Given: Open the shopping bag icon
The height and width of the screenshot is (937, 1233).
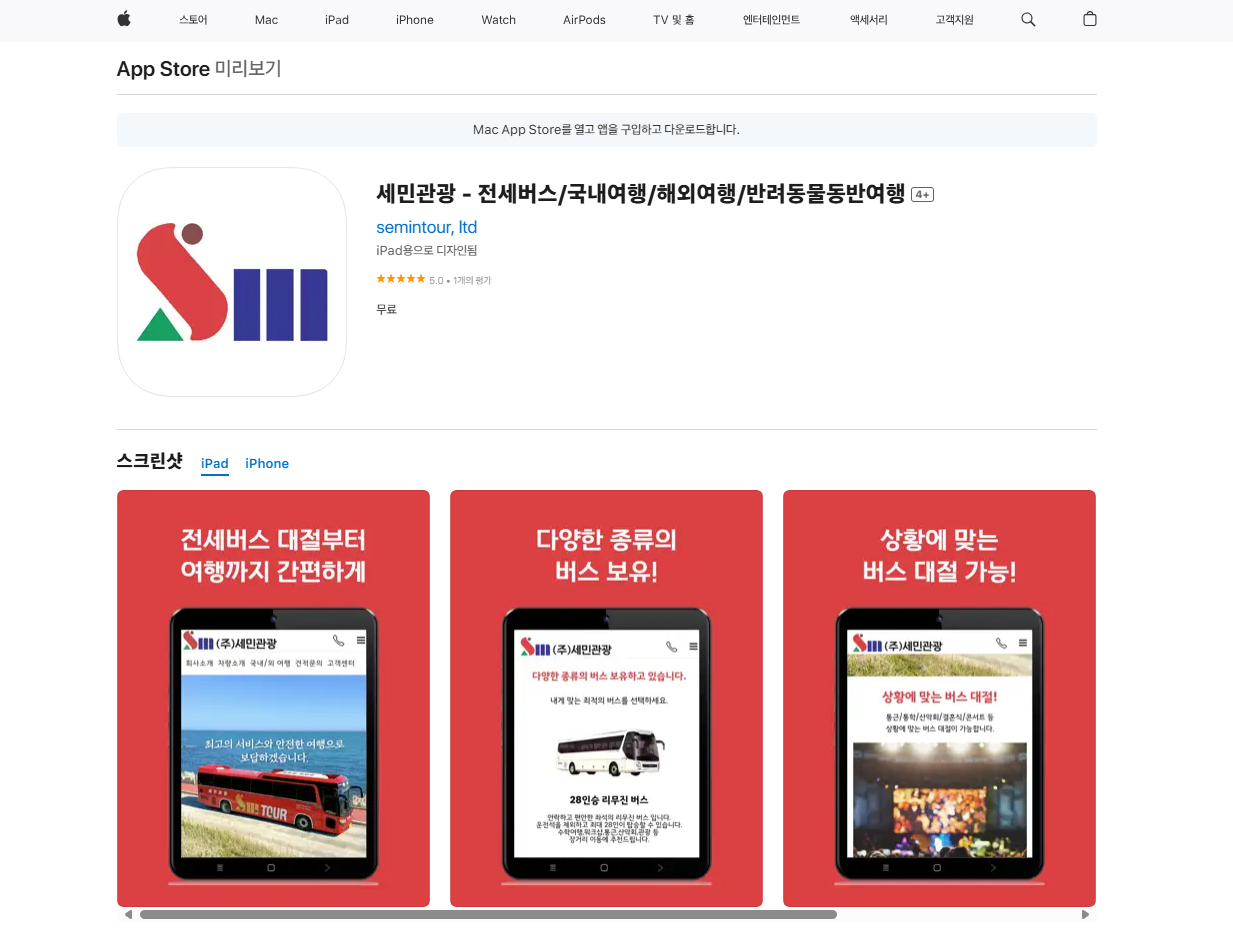Looking at the screenshot, I should tap(1090, 19).
